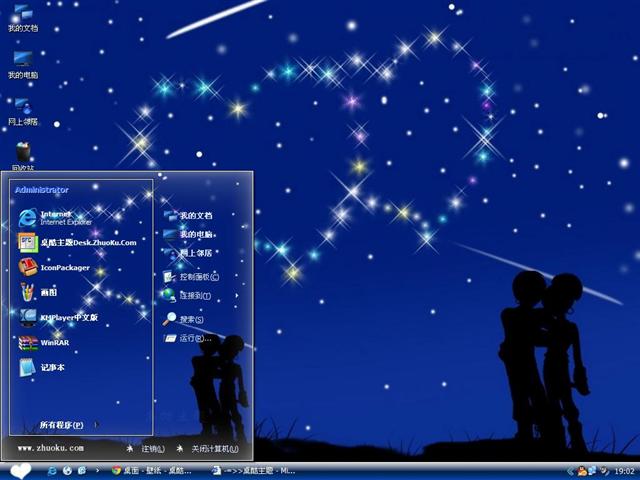The height and width of the screenshot is (480, 640).
Task: Open the 回收站 recycle bin on the desktop
Action: click(x=22, y=153)
